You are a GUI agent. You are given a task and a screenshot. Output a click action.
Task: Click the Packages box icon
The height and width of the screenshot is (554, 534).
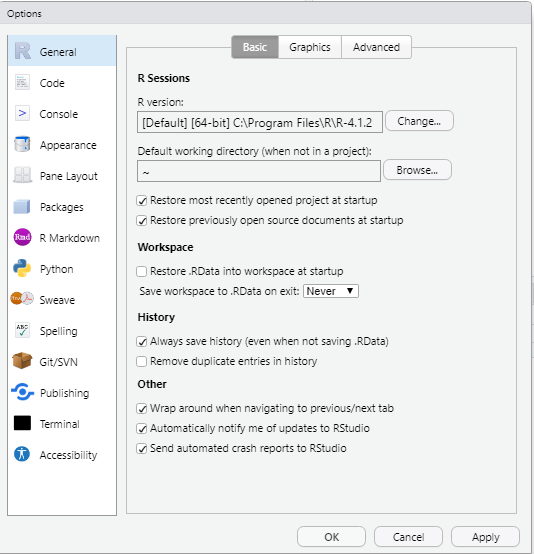22,206
